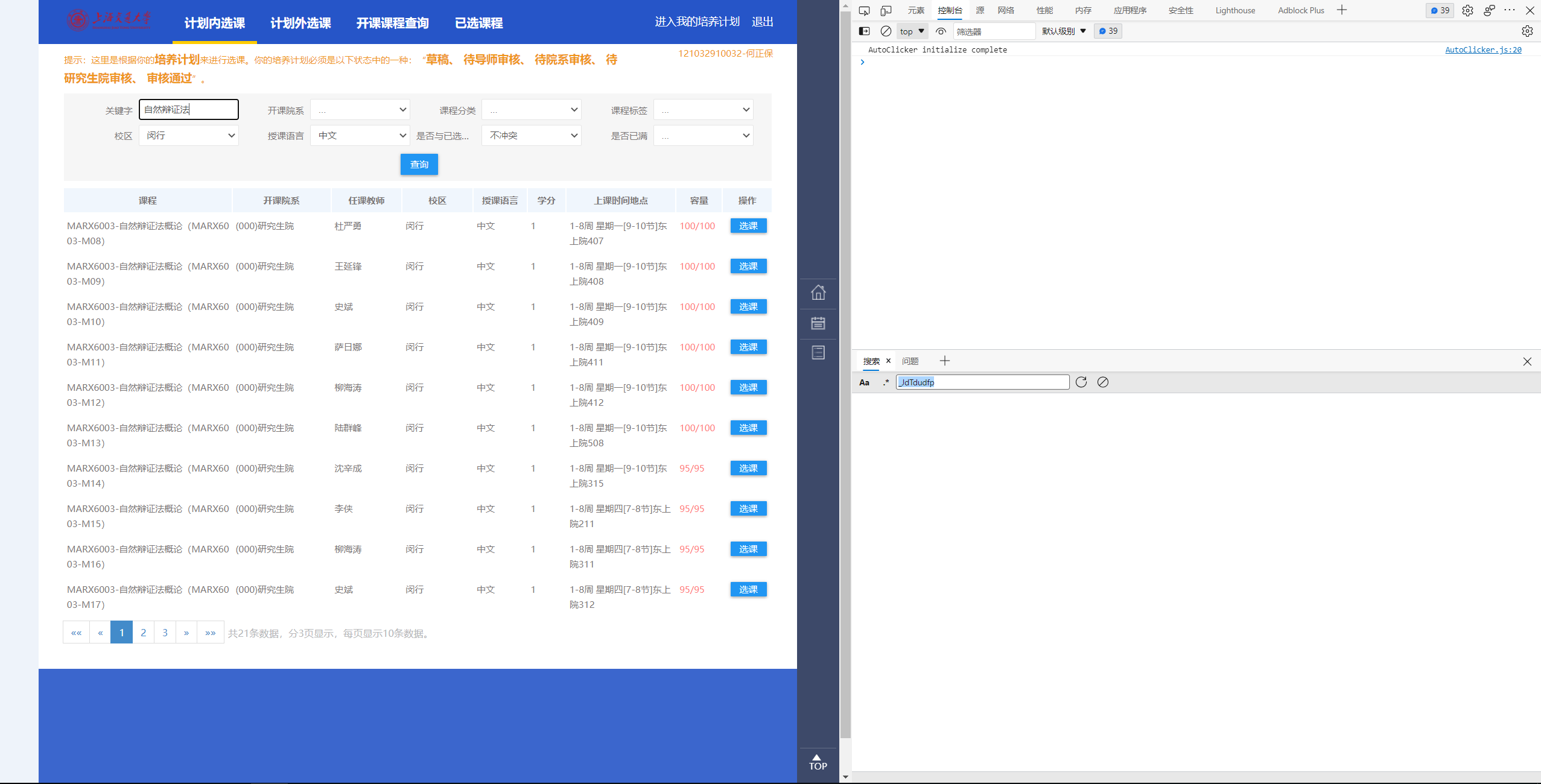The height and width of the screenshot is (784, 1541).
Task: Clear the console with the ban icon
Action: [x=886, y=31]
